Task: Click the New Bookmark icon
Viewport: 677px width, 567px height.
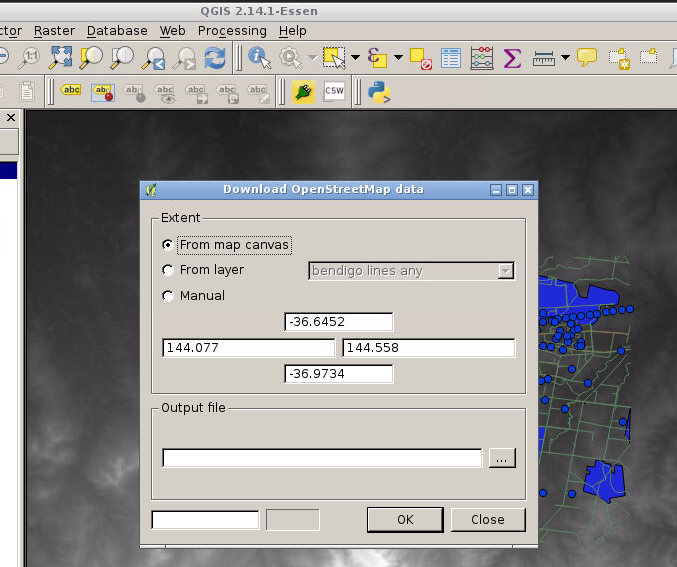Action: coord(619,58)
